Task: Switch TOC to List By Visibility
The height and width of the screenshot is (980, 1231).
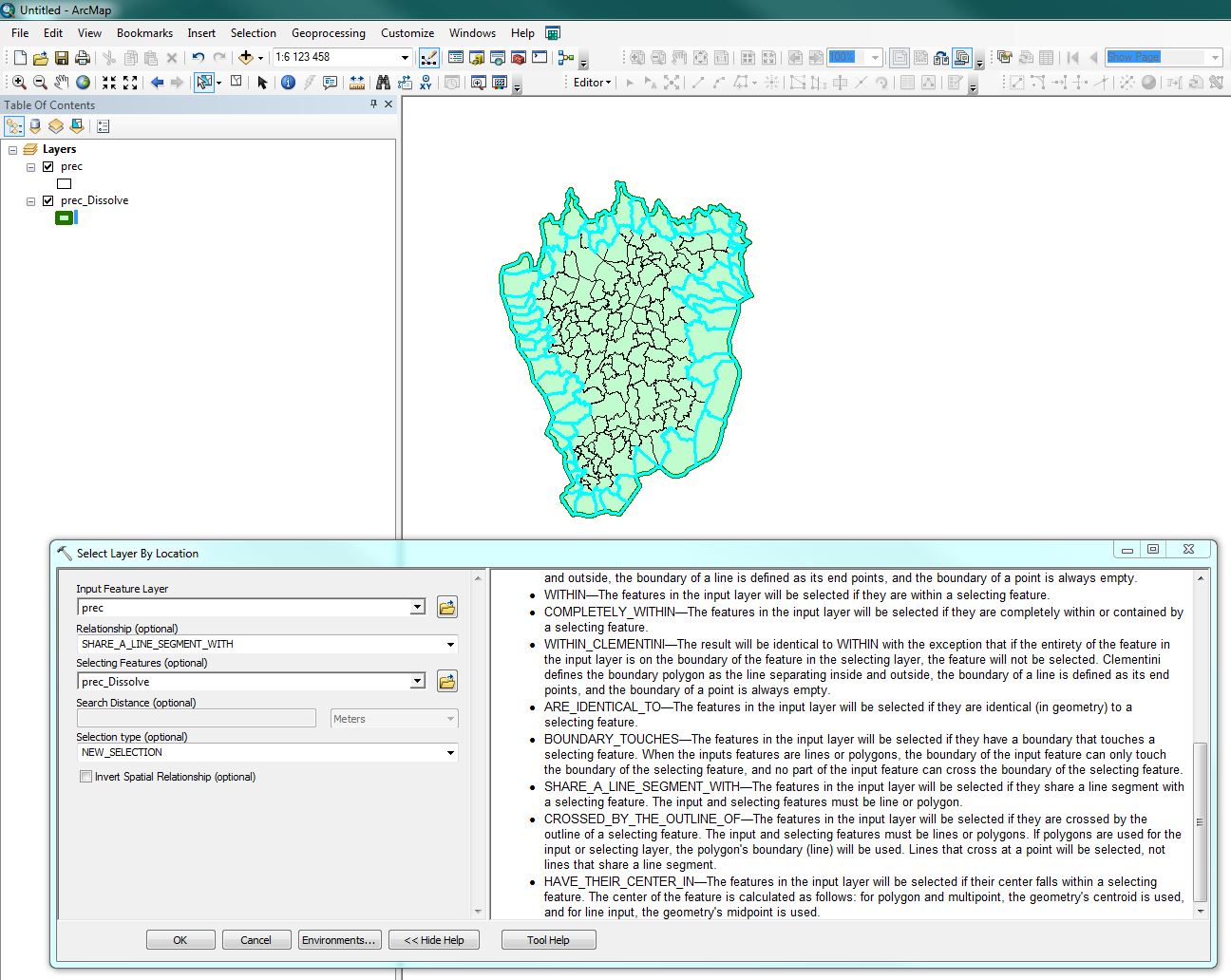Action: 56,125
